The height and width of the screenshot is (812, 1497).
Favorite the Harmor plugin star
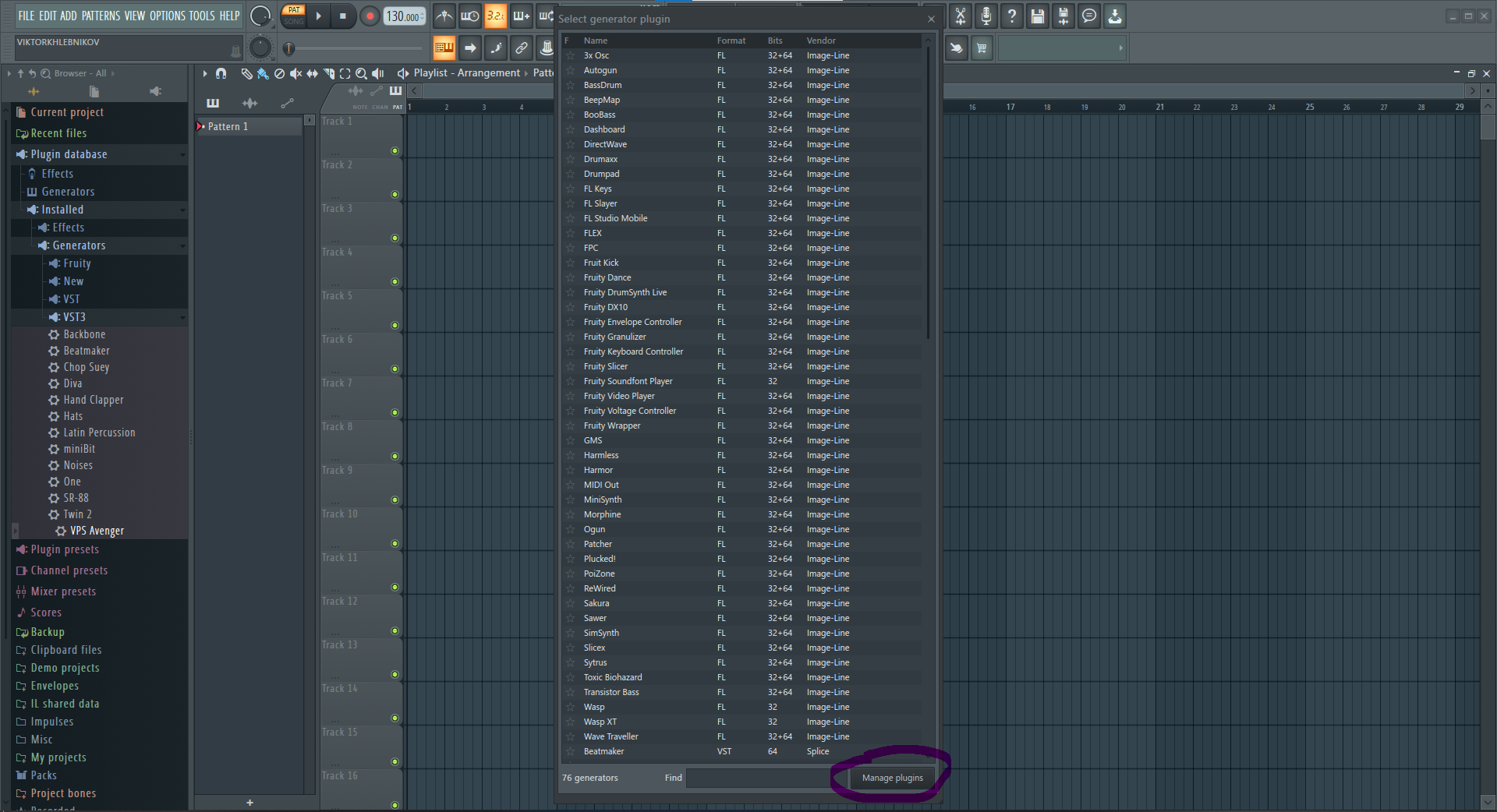[570, 470]
